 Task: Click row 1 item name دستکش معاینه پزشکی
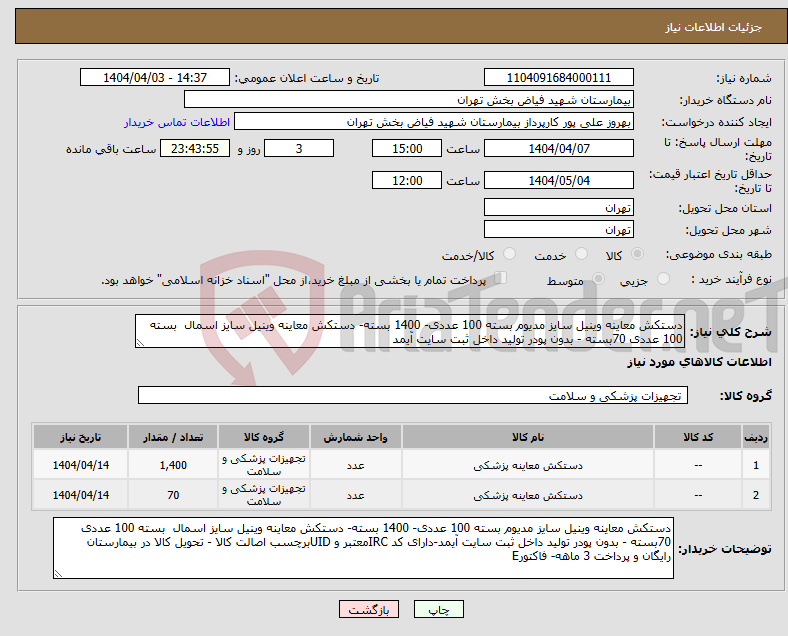[528, 466]
